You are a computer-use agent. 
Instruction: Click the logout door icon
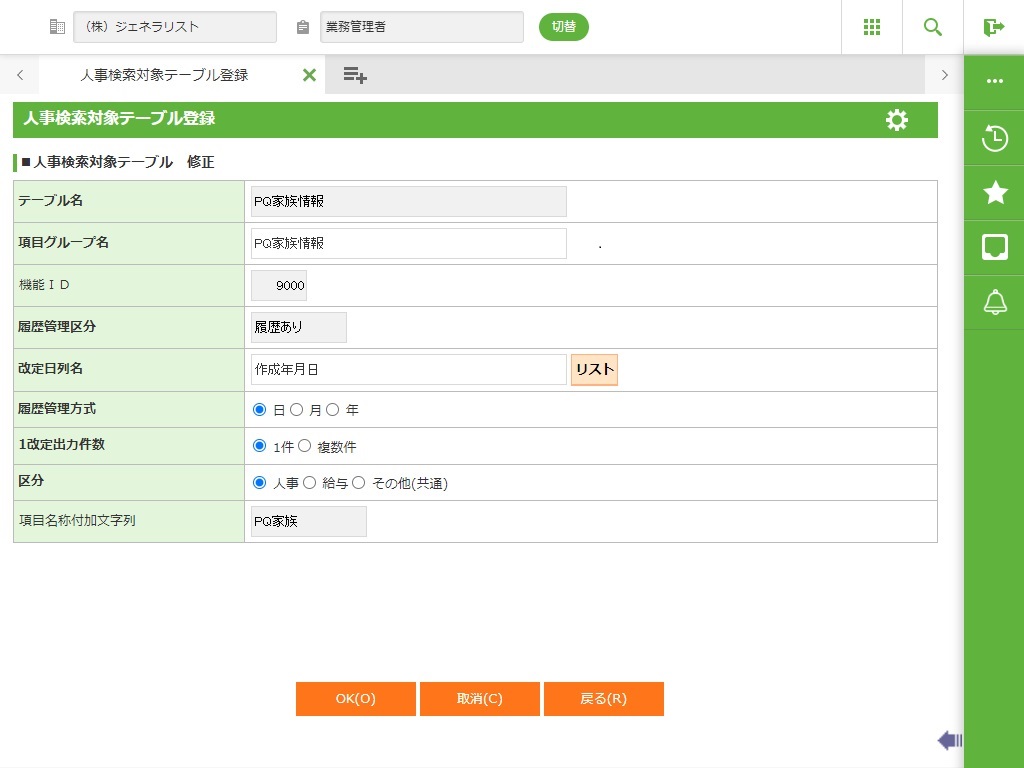tap(993, 27)
